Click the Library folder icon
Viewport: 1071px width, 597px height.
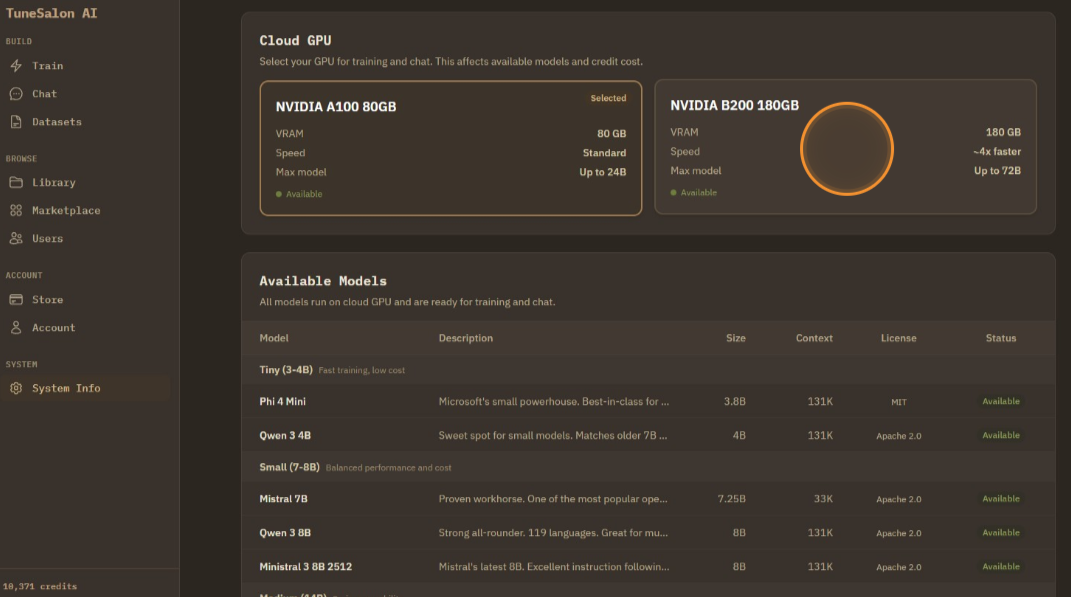16,183
